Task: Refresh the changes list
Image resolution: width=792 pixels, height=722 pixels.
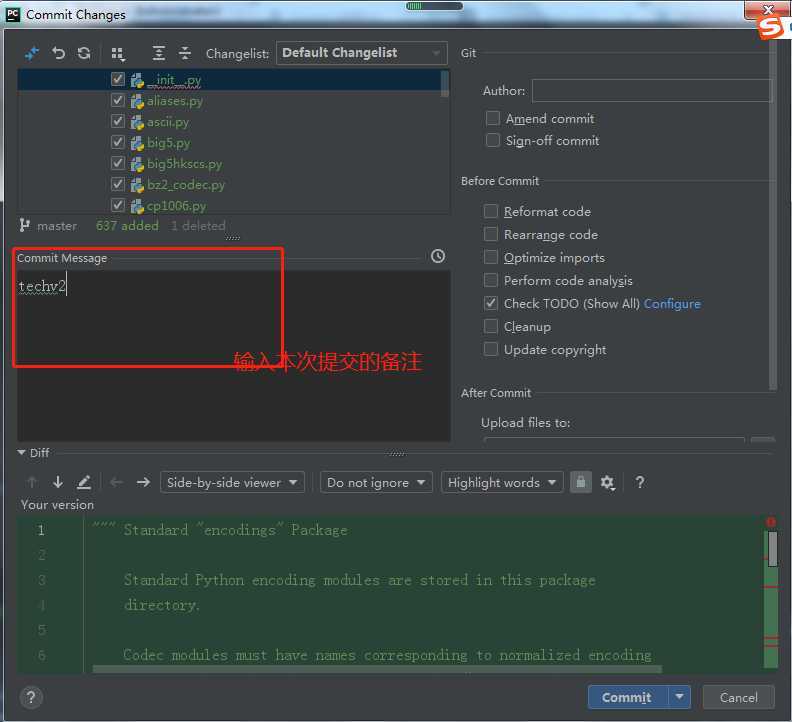Action: [84, 53]
